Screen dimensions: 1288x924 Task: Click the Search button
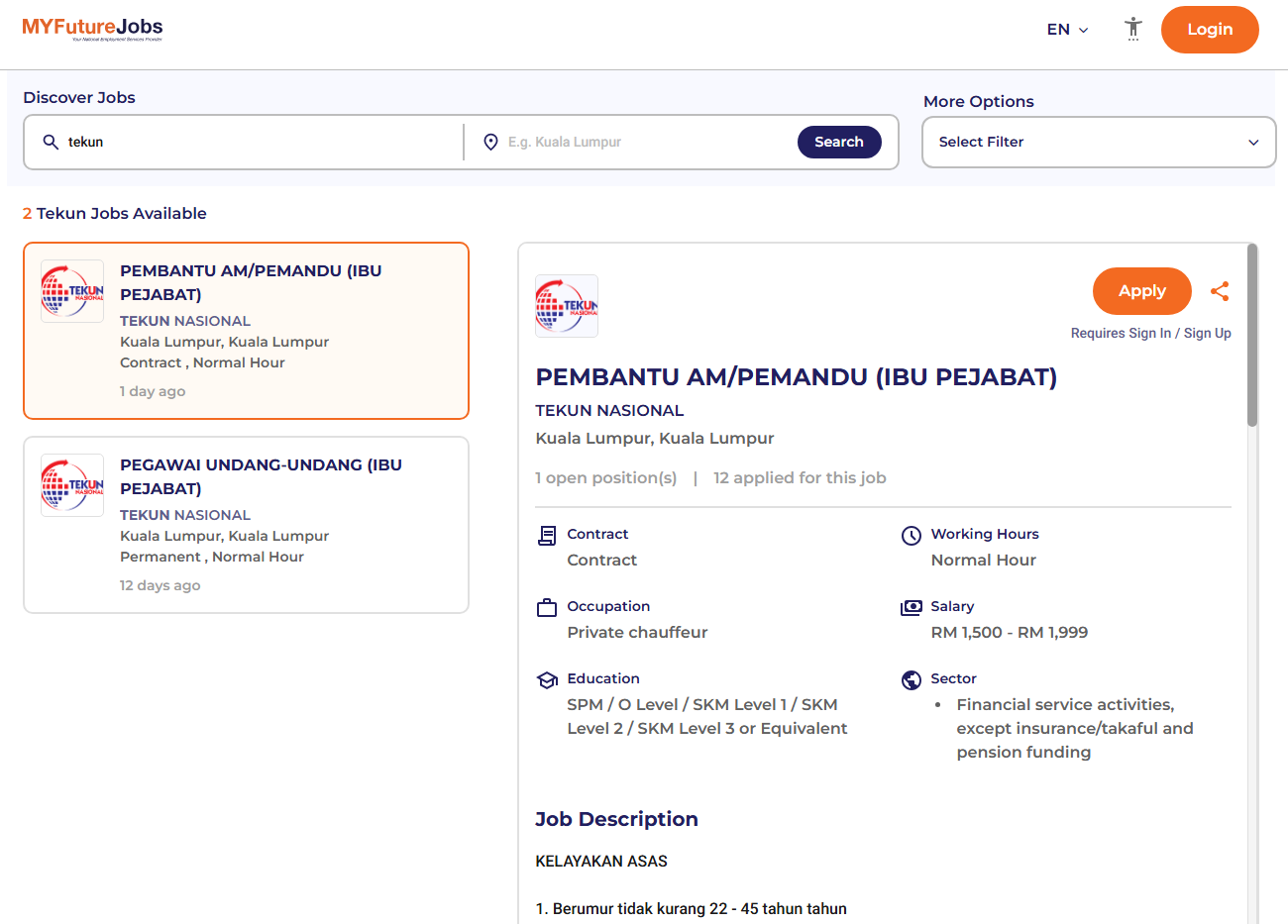[839, 142]
